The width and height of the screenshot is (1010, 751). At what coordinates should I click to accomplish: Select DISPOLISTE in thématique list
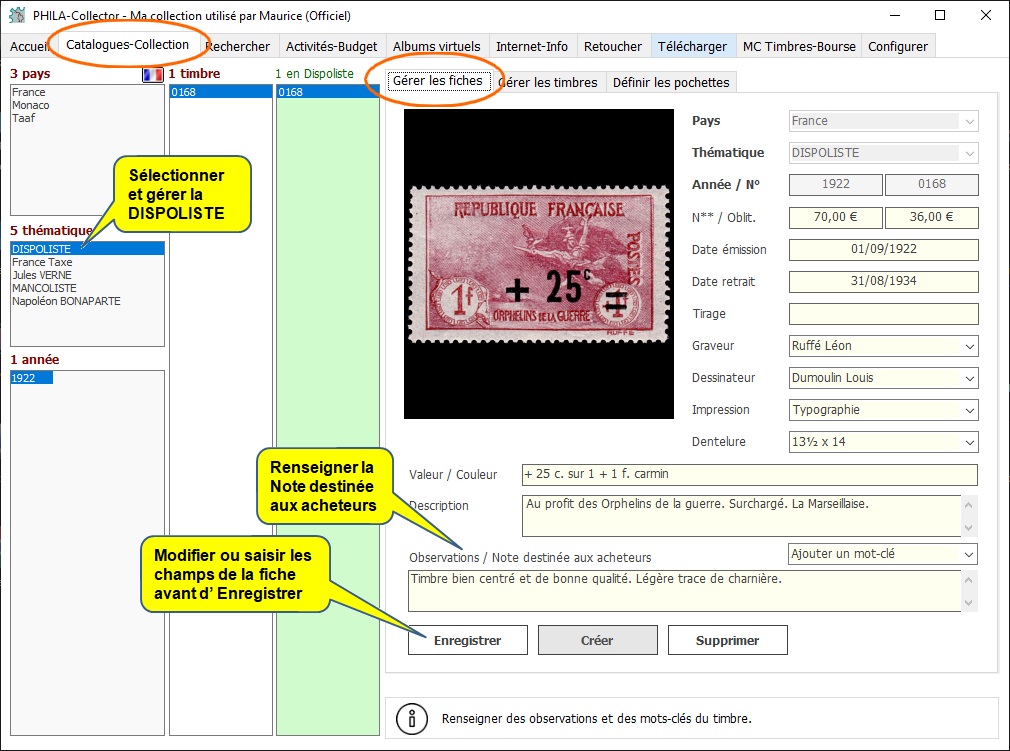[x=88, y=249]
